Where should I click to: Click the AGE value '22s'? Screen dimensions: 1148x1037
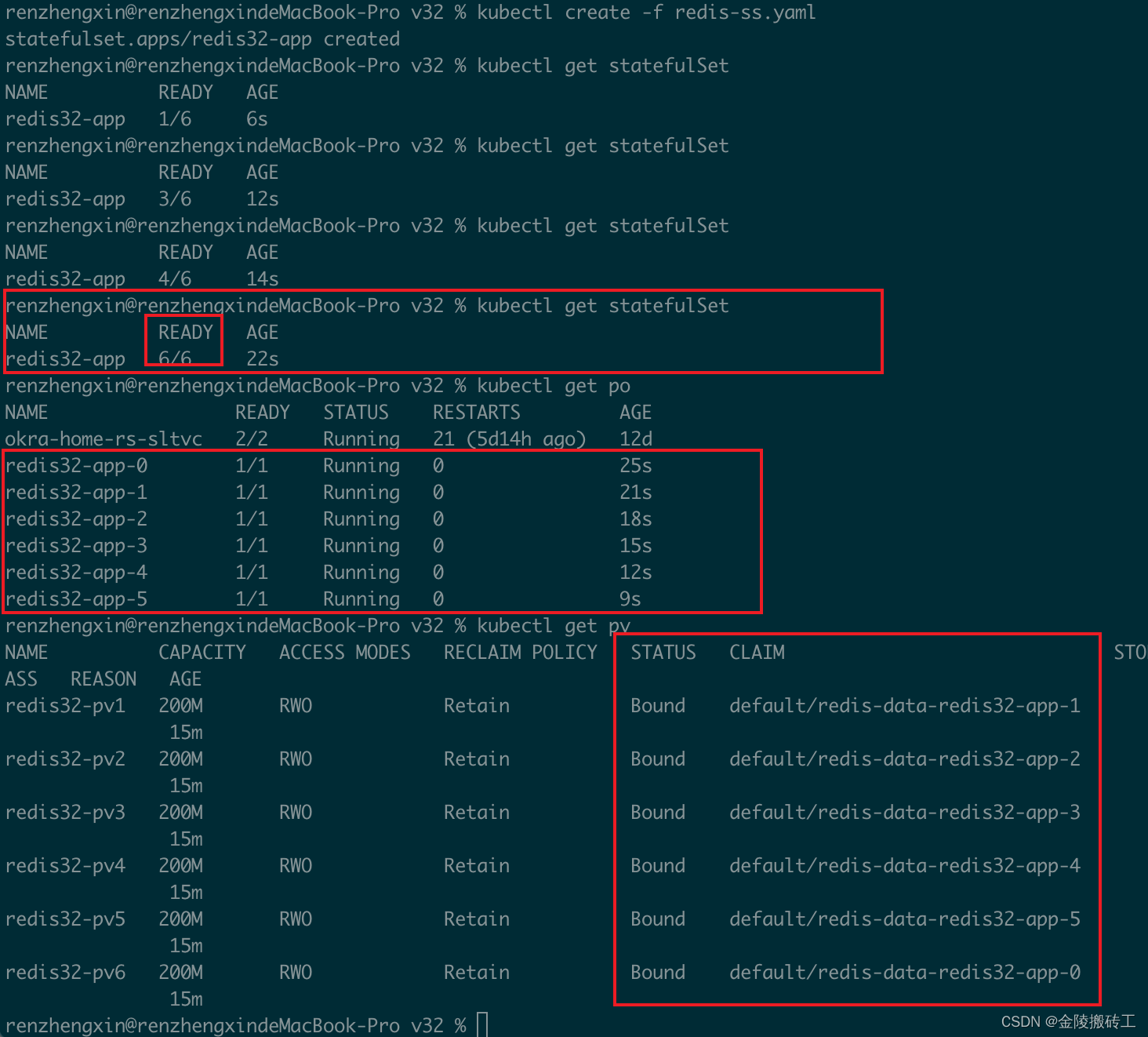263,359
